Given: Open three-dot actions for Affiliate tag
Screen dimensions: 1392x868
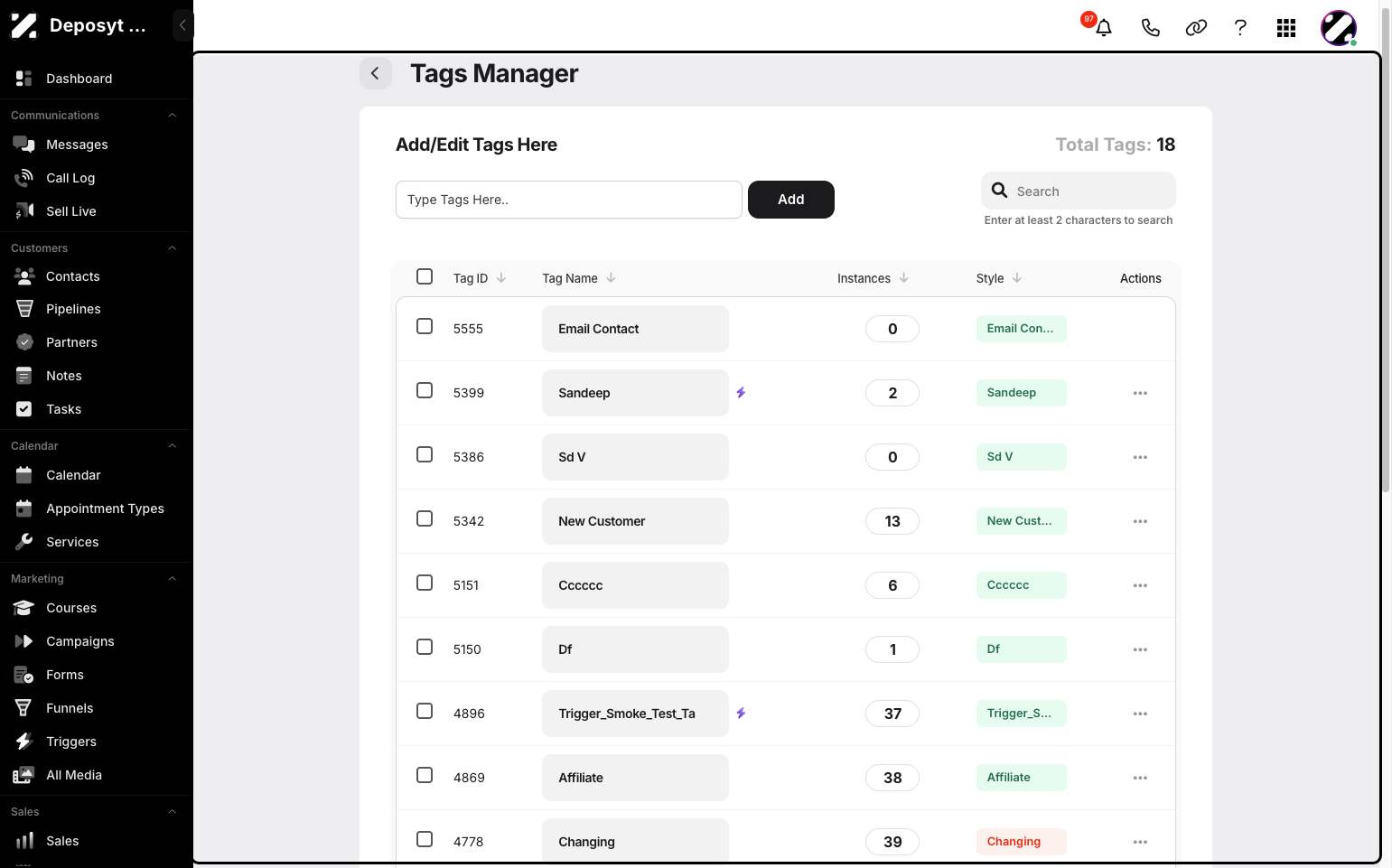Looking at the screenshot, I should [1140, 778].
